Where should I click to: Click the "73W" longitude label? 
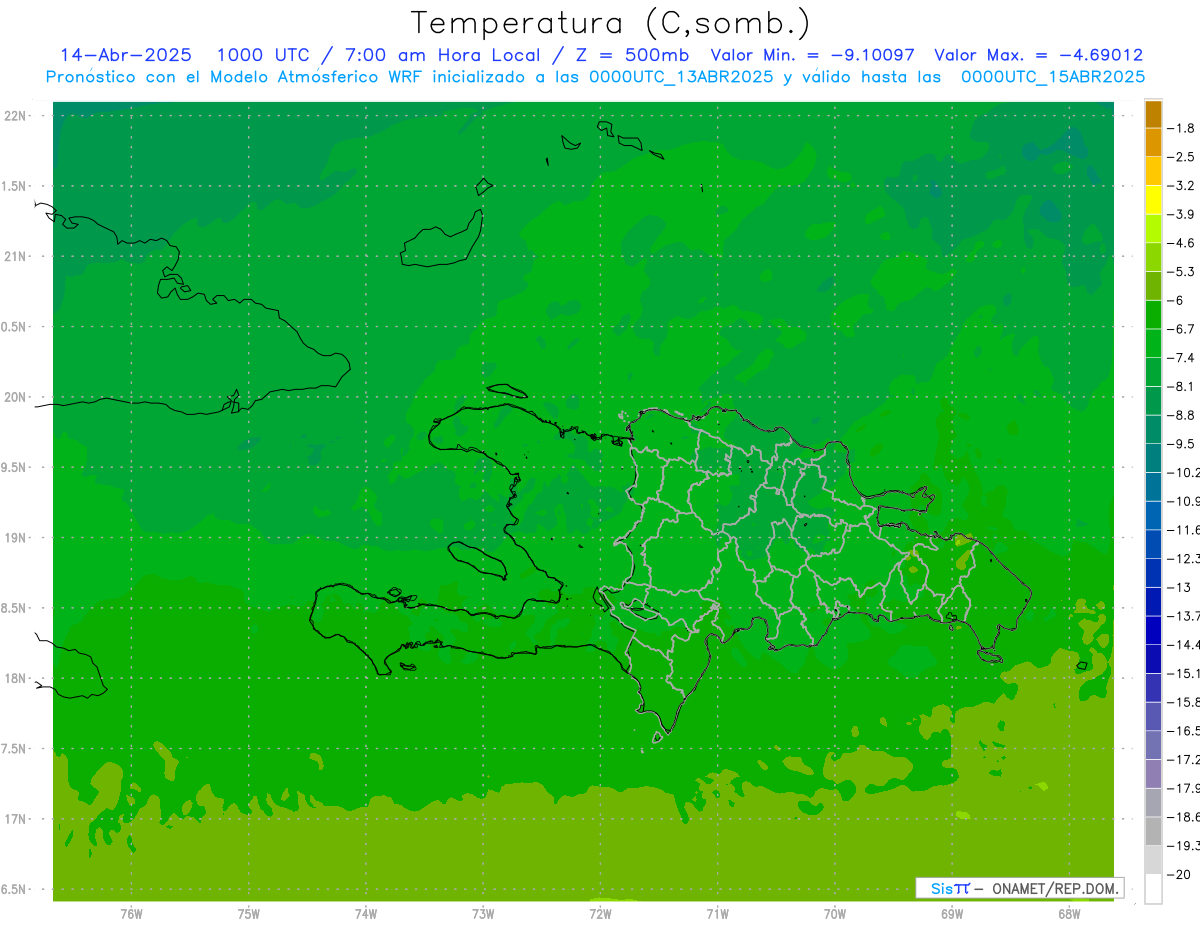pyautogui.click(x=483, y=913)
